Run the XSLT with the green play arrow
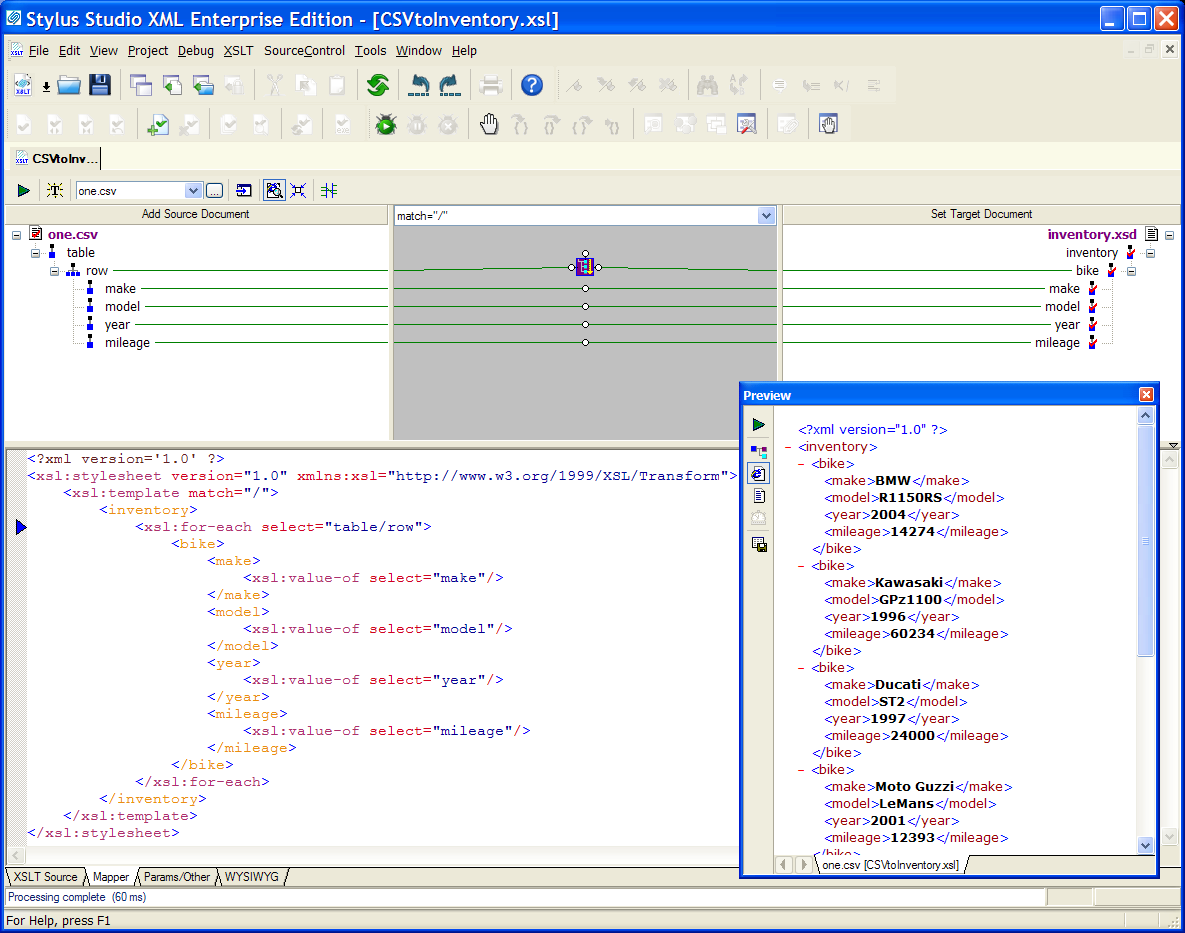The image size is (1185, 933). click(x=23, y=190)
